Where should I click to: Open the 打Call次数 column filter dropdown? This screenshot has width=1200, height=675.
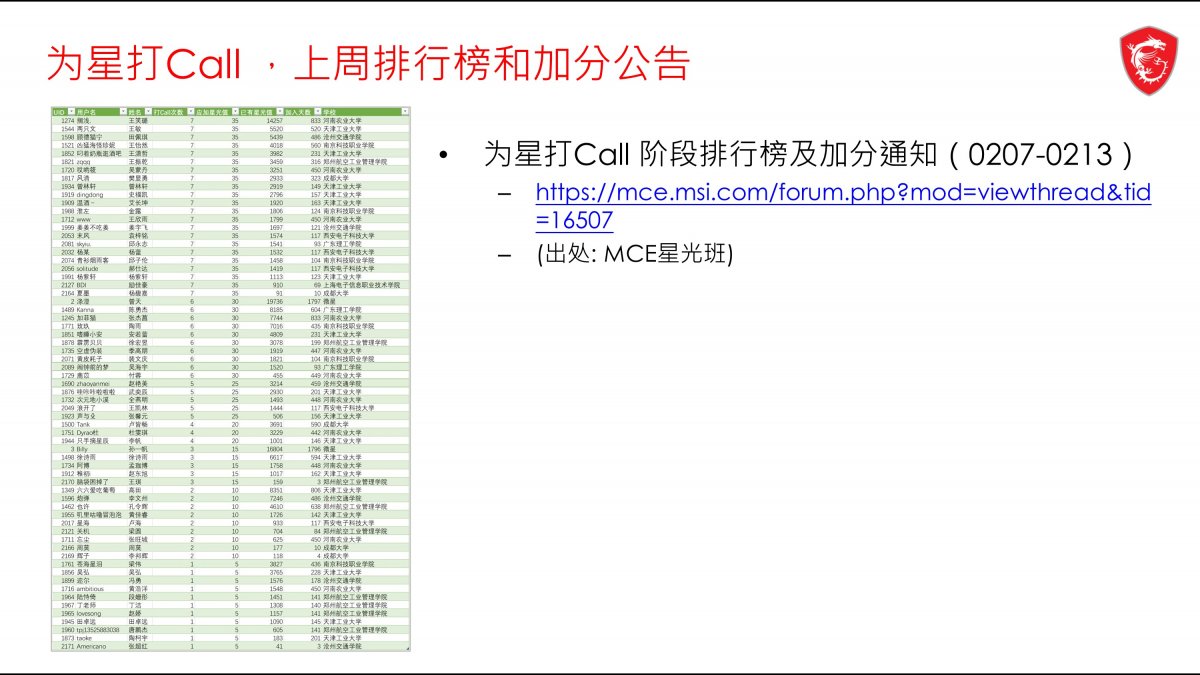190,112
